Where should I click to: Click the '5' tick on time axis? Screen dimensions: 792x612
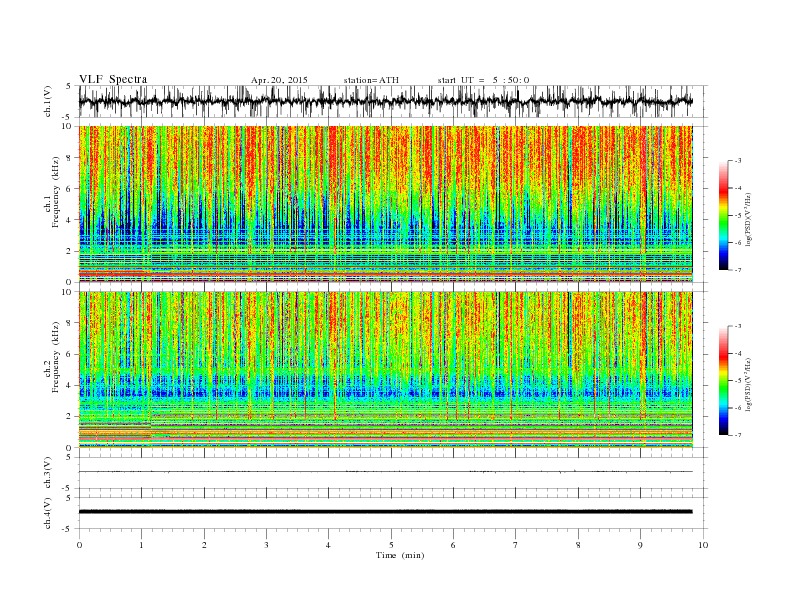391,545
